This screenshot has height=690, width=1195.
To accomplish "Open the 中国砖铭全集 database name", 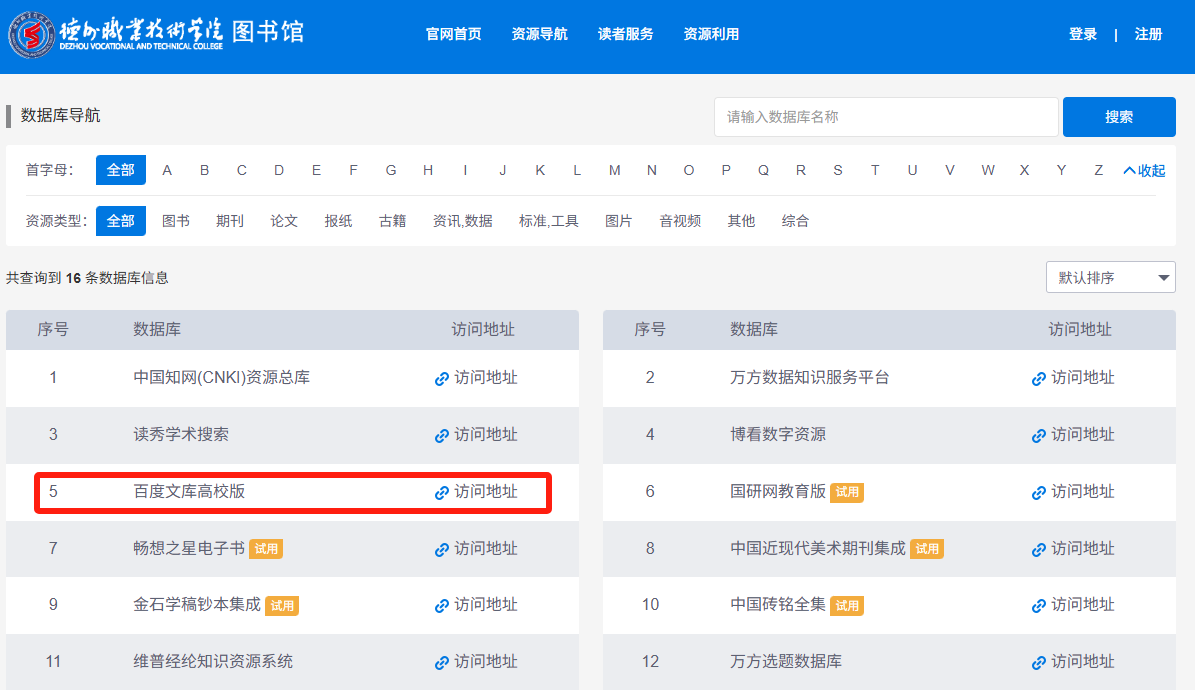I will tap(778, 605).
